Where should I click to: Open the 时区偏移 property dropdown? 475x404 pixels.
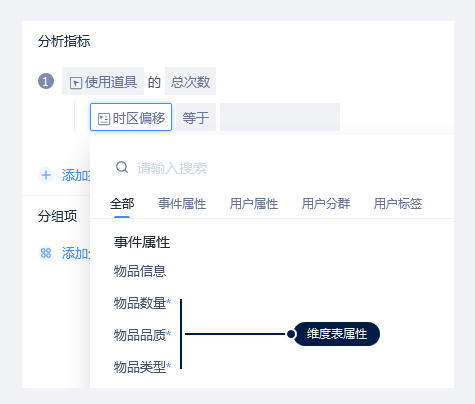pyautogui.click(x=131, y=117)
